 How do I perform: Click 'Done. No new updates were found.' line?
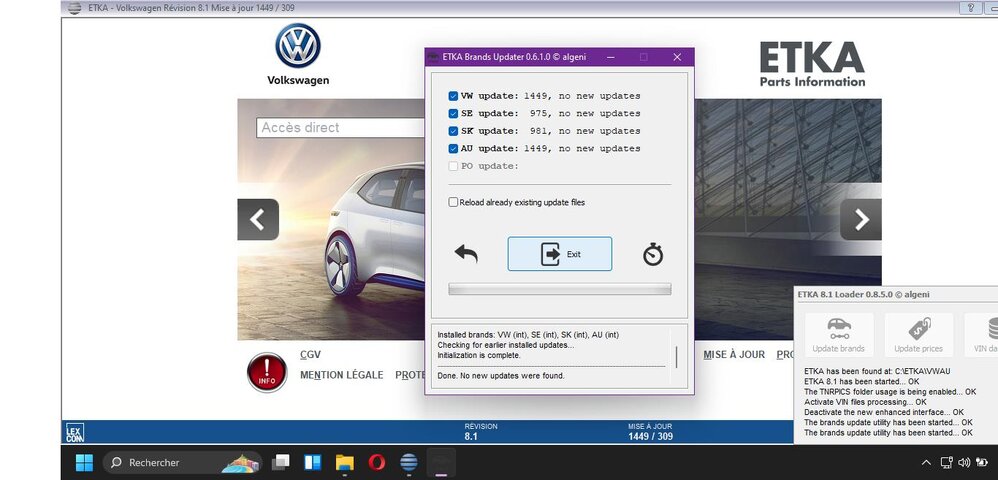coord(501,376)
